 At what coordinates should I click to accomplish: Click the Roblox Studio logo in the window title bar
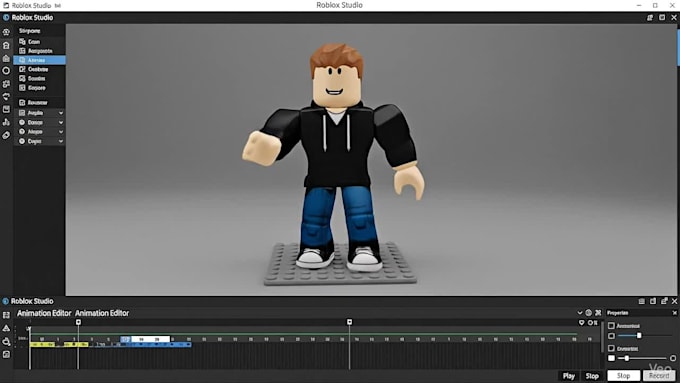6,5
